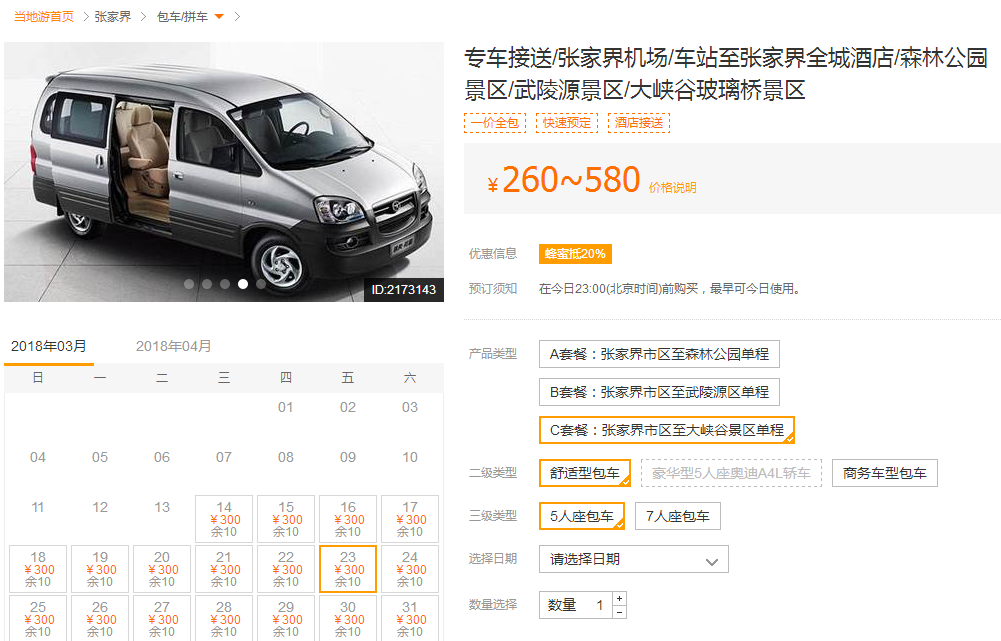This screenshot has width=1001, height=641.
Task: Open the 当地游首页 breadcrumb link
Action: pos(44,17)
